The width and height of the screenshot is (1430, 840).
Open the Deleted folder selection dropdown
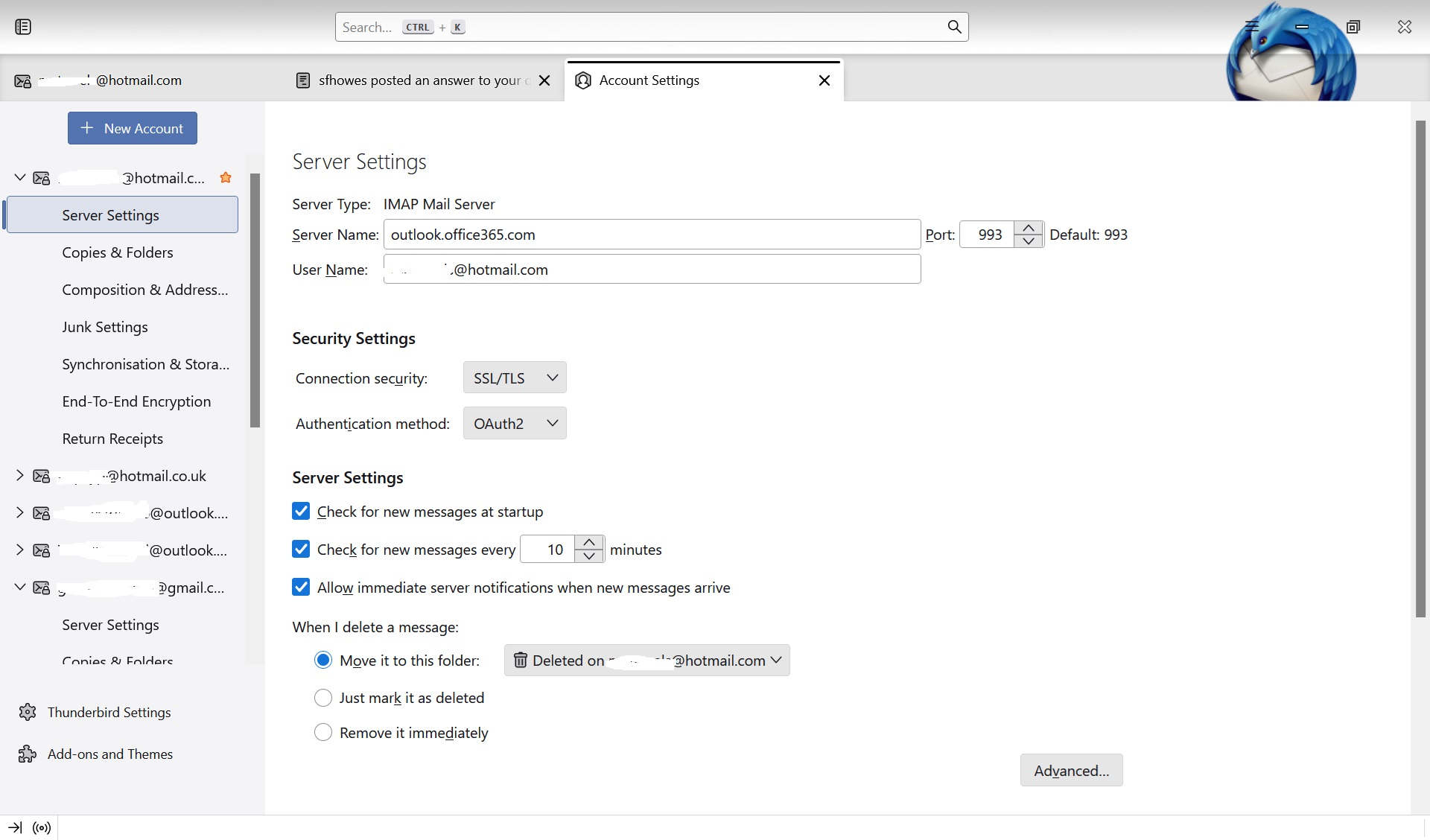pyautogui.click(x=646, y=660)
